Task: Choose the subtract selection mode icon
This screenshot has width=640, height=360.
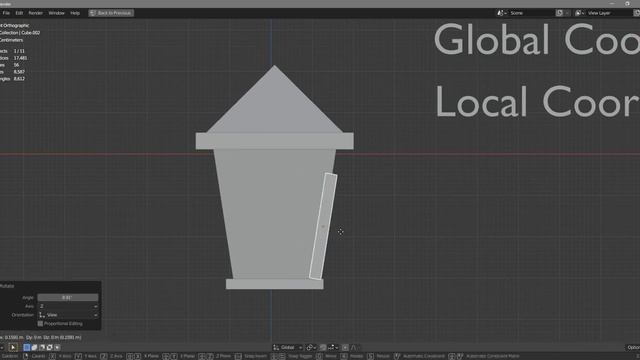Action: tap(42, 347)
